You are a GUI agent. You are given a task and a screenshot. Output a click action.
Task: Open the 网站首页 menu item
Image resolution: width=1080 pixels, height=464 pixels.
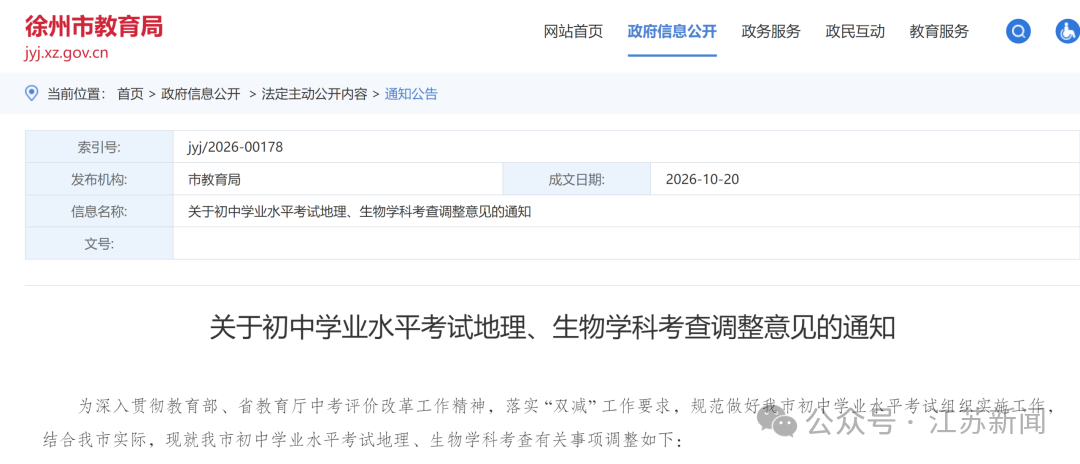point(573,32)
